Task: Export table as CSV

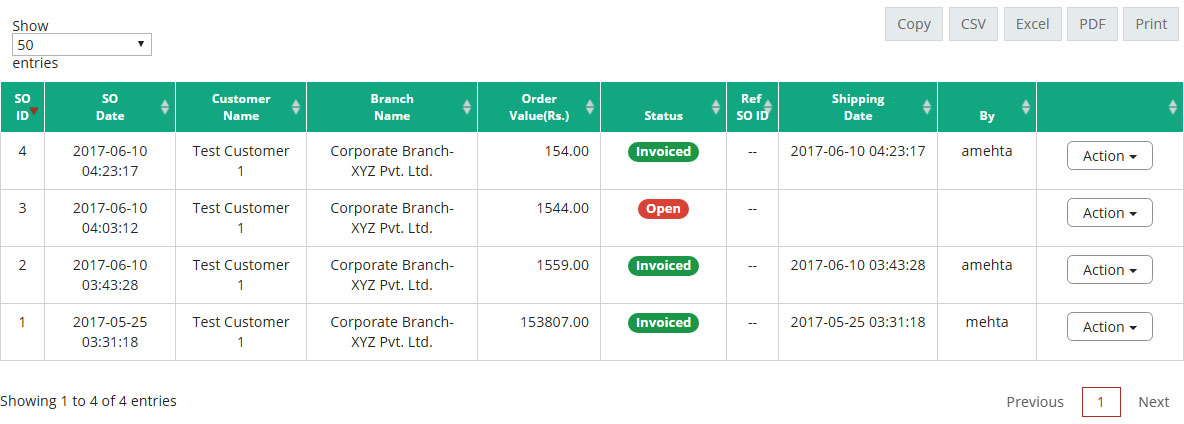Action: [x=973, y=25]
